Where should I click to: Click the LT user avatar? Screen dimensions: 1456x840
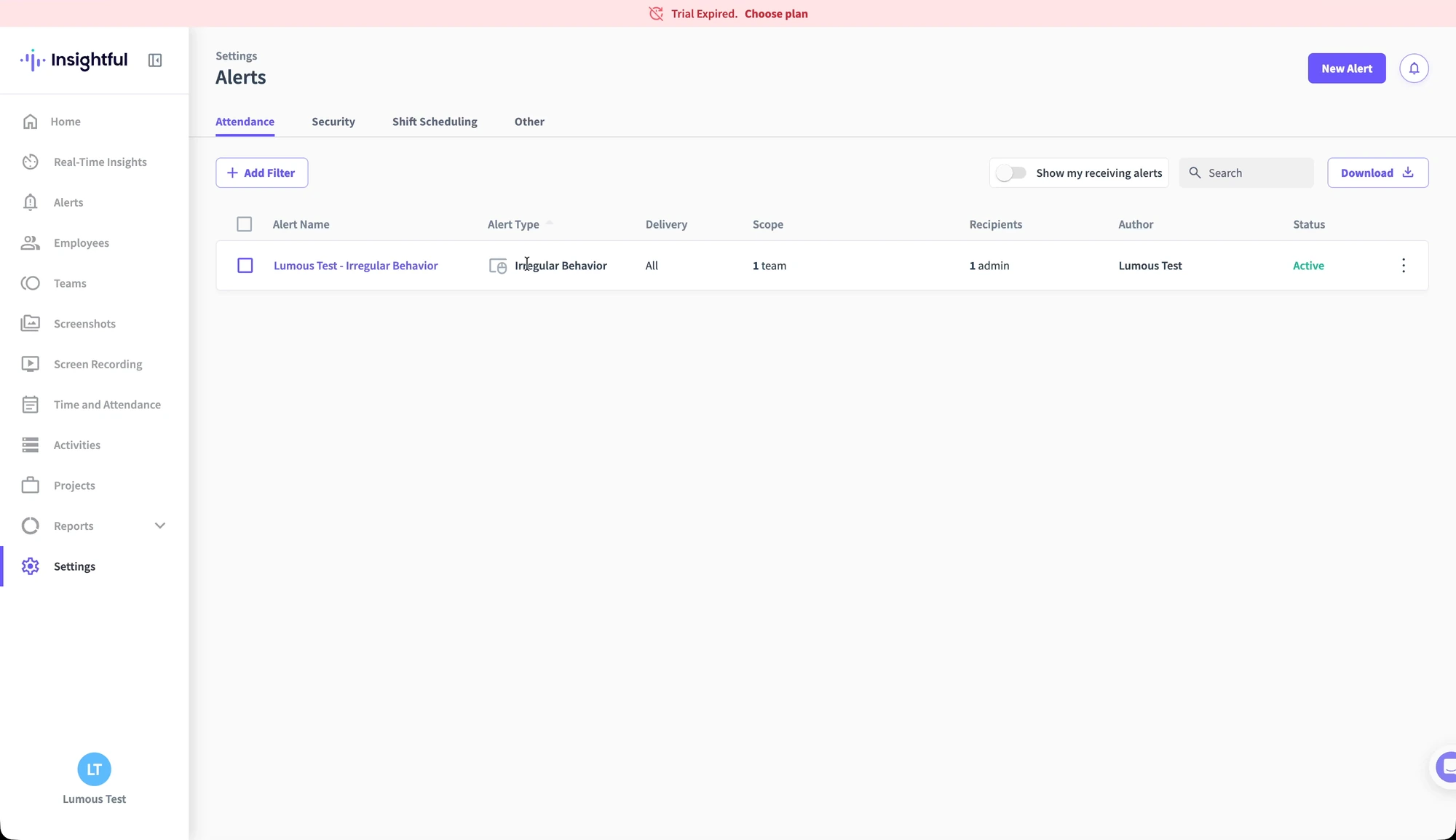click(94, 769)
